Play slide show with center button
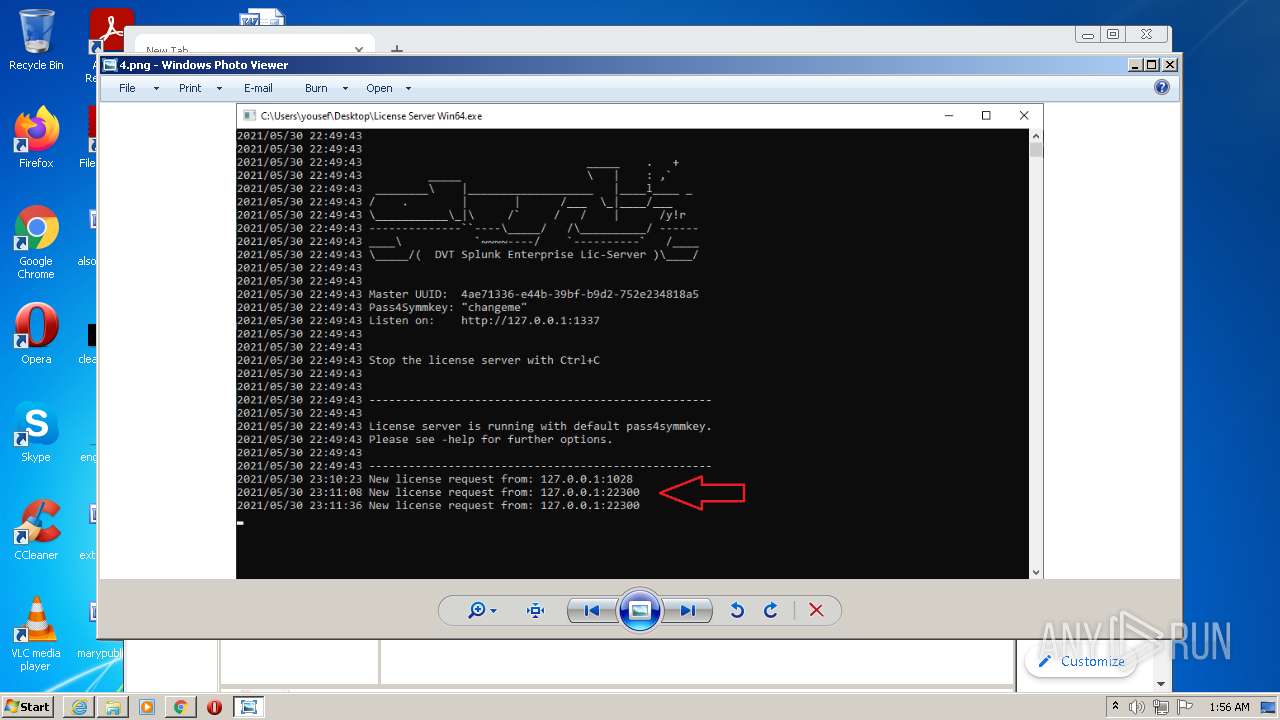This screenshot has width=1280, height=720. [640, 610]
